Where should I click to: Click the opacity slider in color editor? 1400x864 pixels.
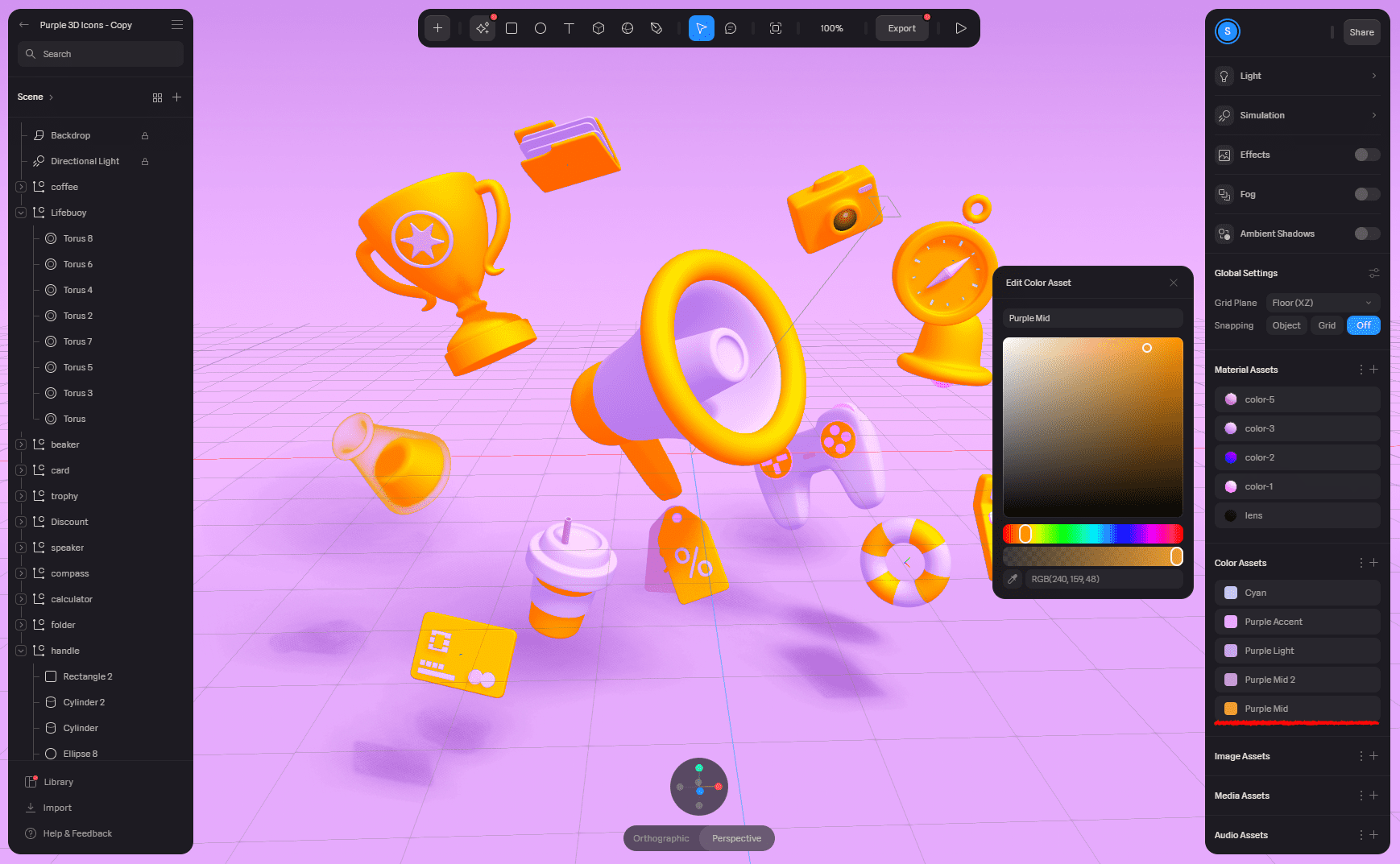(x=1093, y=556)
